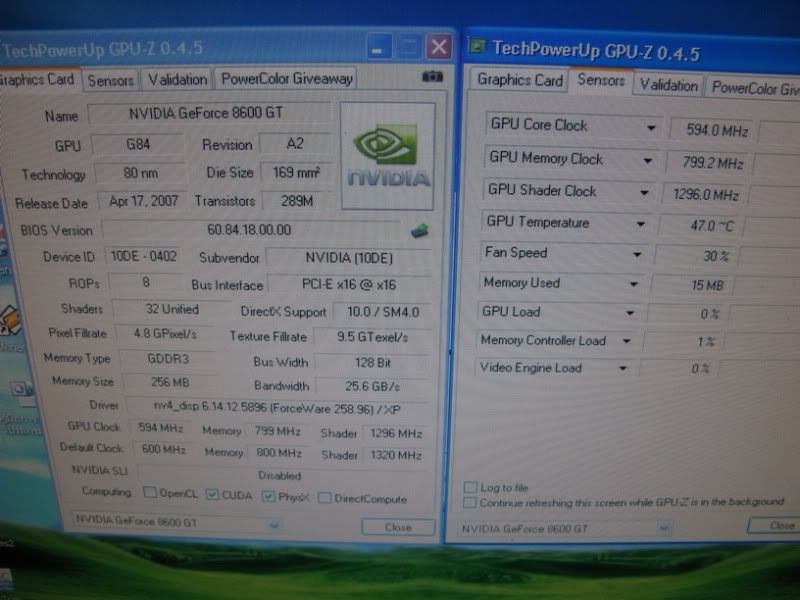Open Validation tab in the sensor readings window

click(x=668, y=85)
